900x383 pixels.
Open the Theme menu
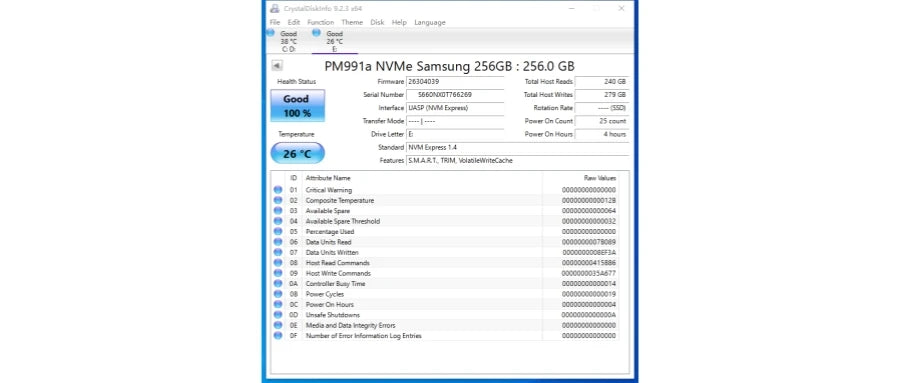pyautogui.click(x=352, y=22)
